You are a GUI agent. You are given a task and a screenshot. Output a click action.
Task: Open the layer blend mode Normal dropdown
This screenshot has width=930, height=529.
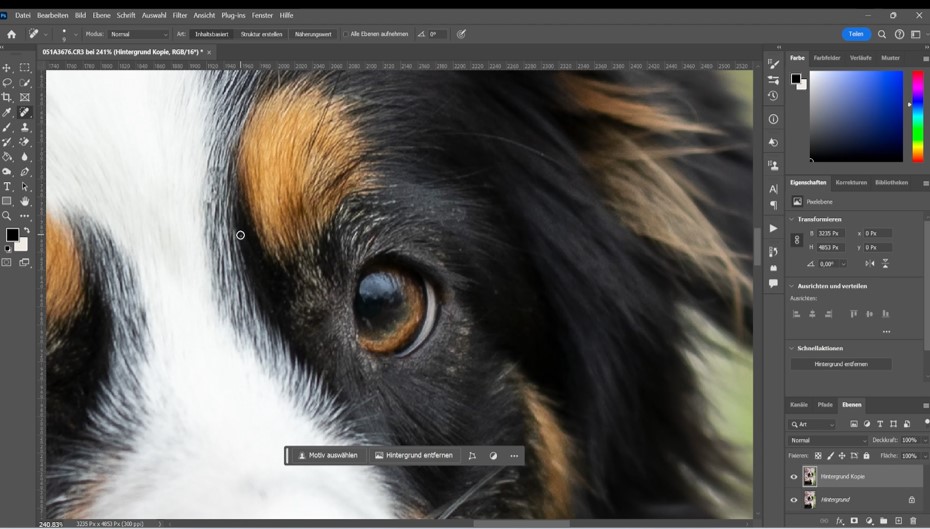point(828,440)
